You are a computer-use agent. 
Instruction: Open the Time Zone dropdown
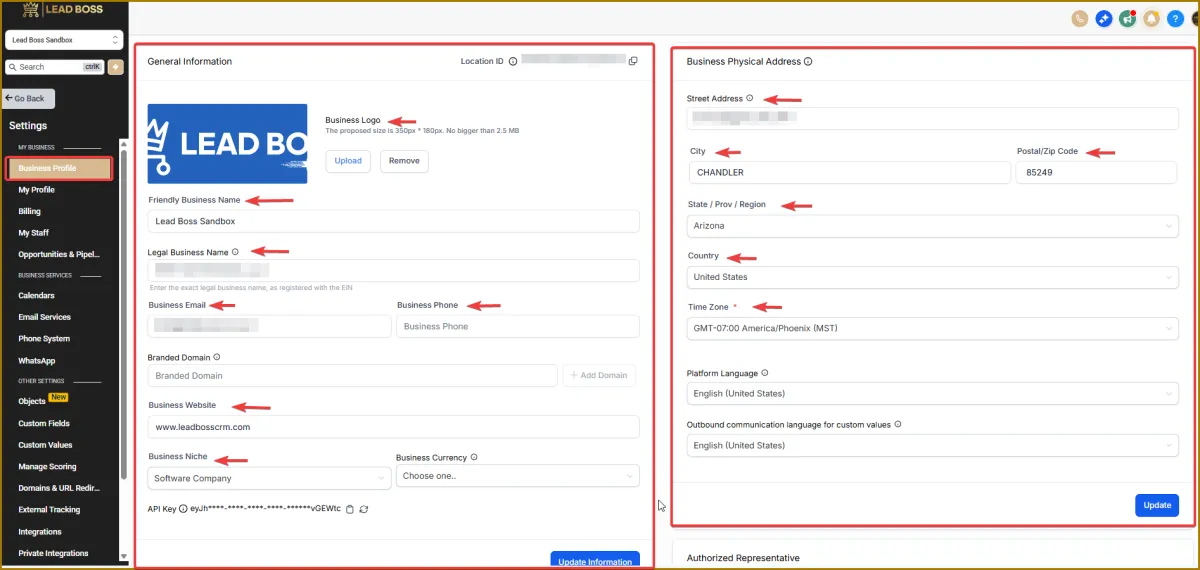pos(933,328)
